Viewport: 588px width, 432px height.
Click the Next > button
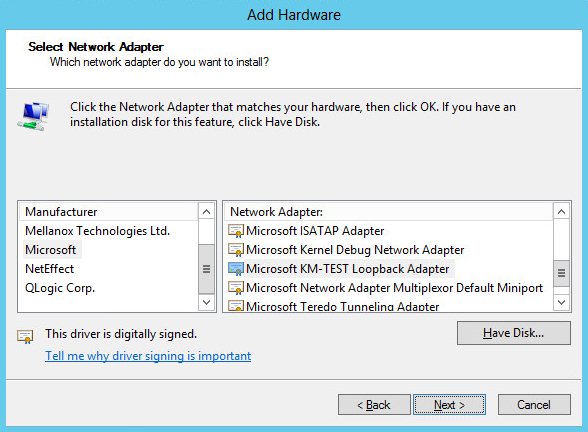449,405
